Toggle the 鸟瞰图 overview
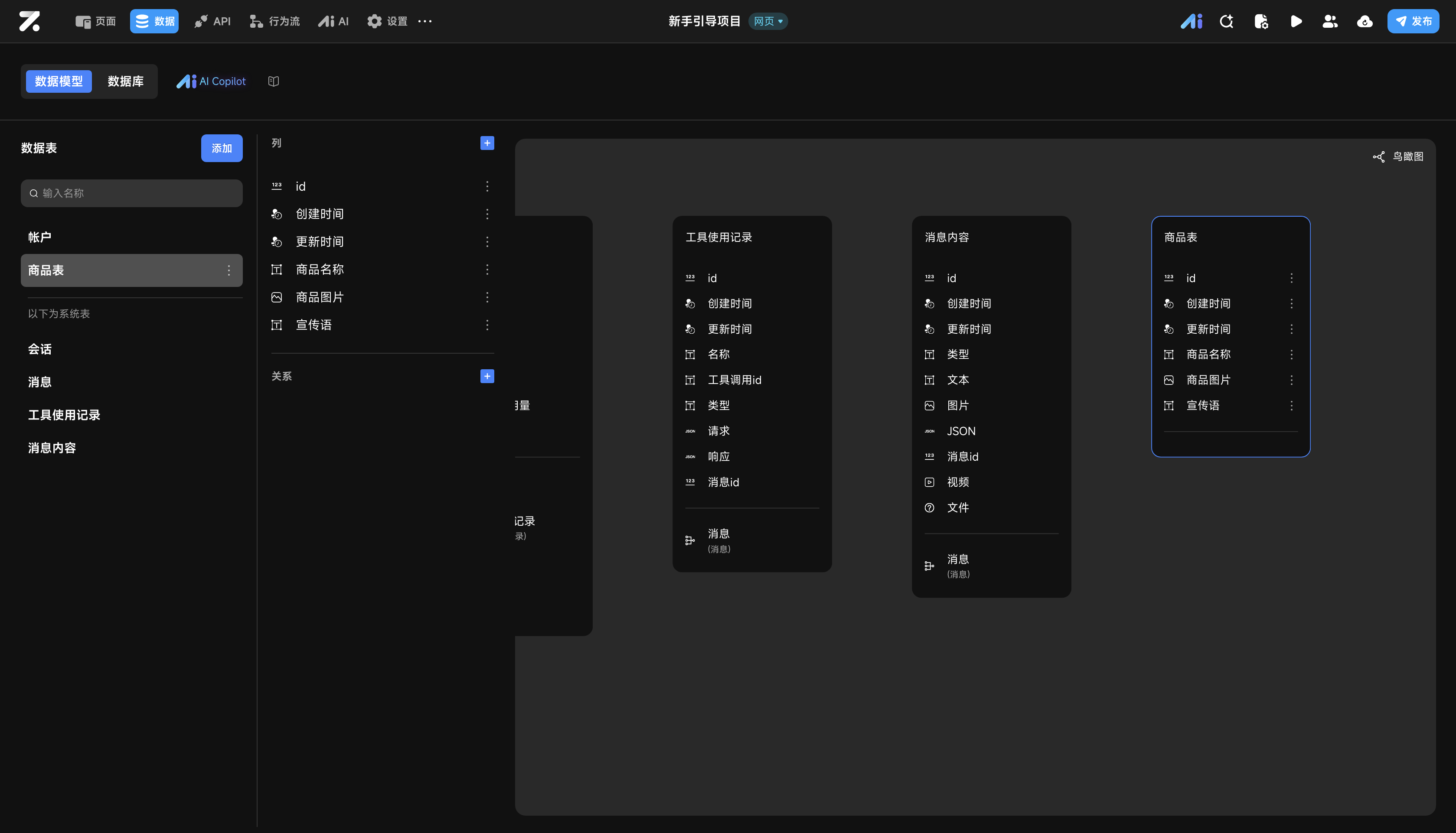1456x833 pixels. [x=1398, y=157]
